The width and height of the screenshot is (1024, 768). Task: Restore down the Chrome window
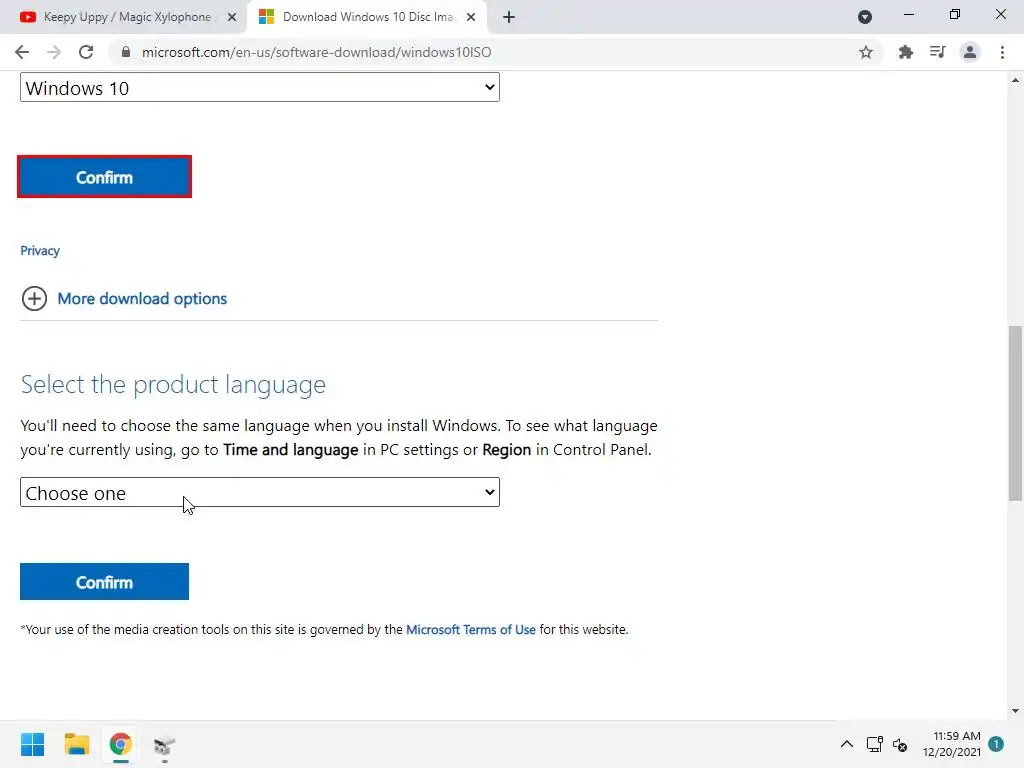(x=955, y=14)
